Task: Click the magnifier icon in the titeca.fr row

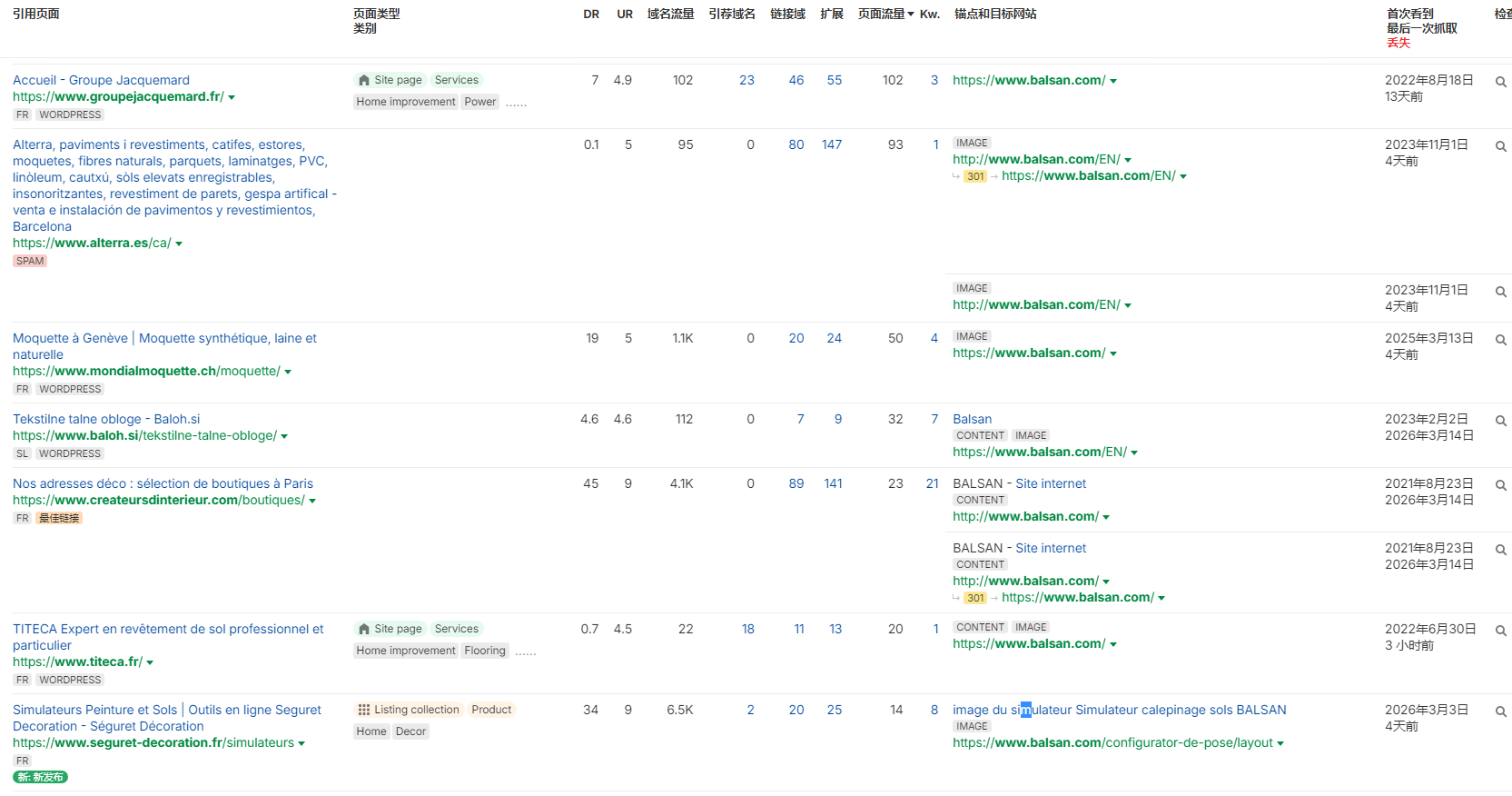Action: [1500, 631]
